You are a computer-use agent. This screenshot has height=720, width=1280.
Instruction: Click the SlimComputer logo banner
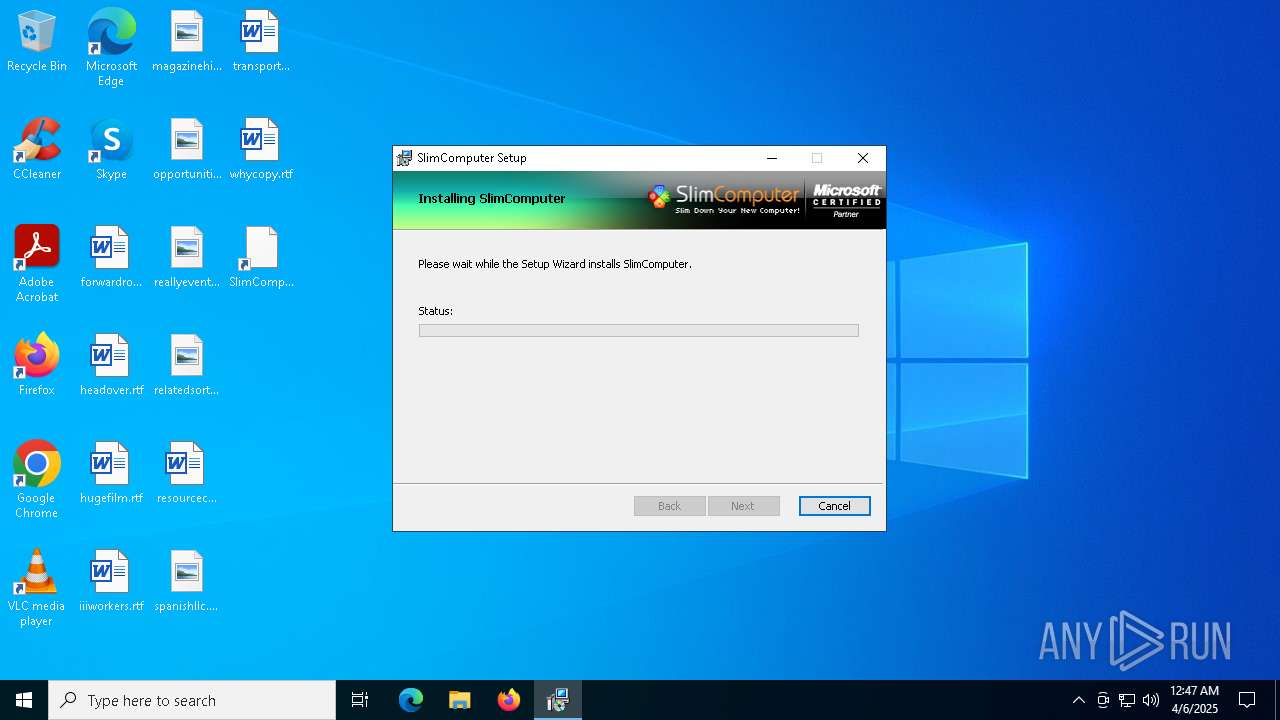[725, 199]
